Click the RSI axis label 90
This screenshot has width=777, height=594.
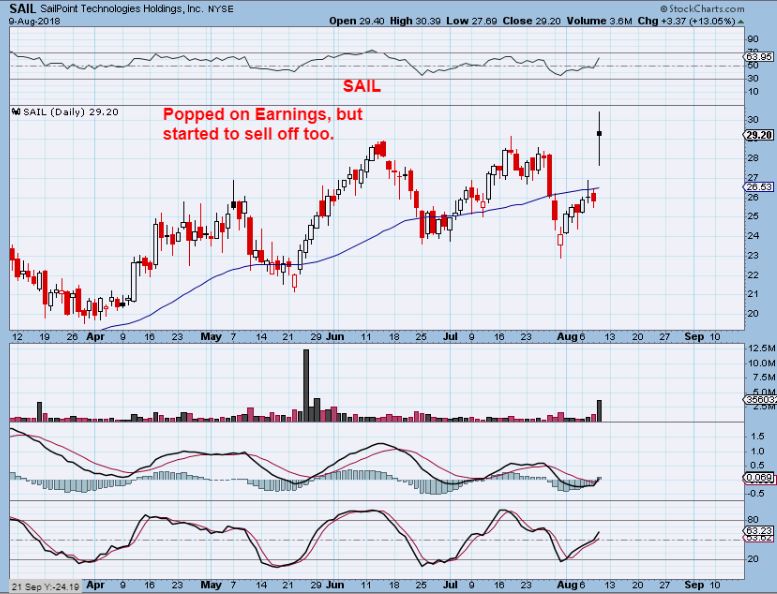pyautogui.click(x=753, y=39)
